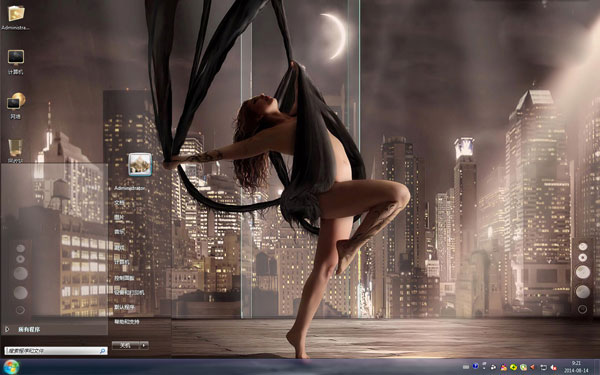The image size is (600, 375).
Task: Open the 计算机 desktop icon
Action: coord(16,62)
